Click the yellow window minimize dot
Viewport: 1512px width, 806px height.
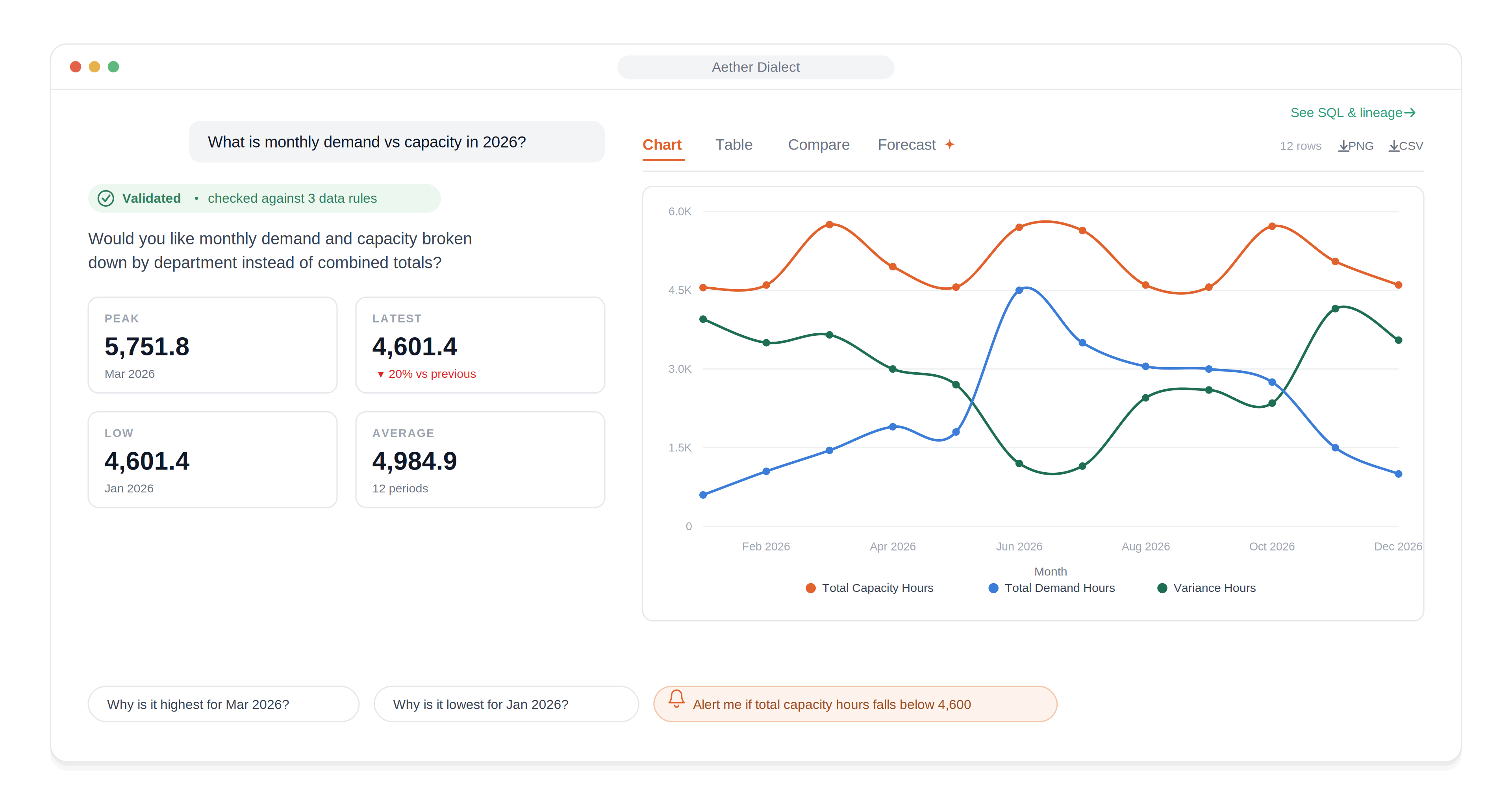coord(94,67)
